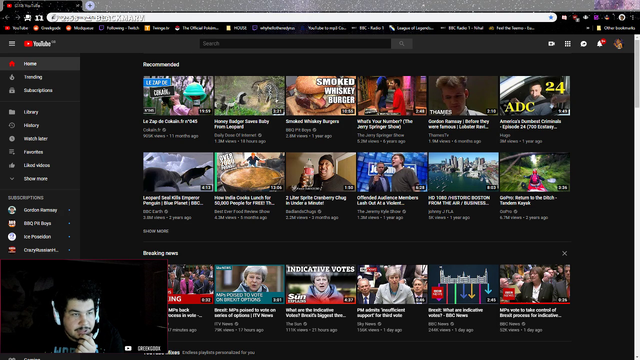Click the browser back arrow

coord(7,18)
